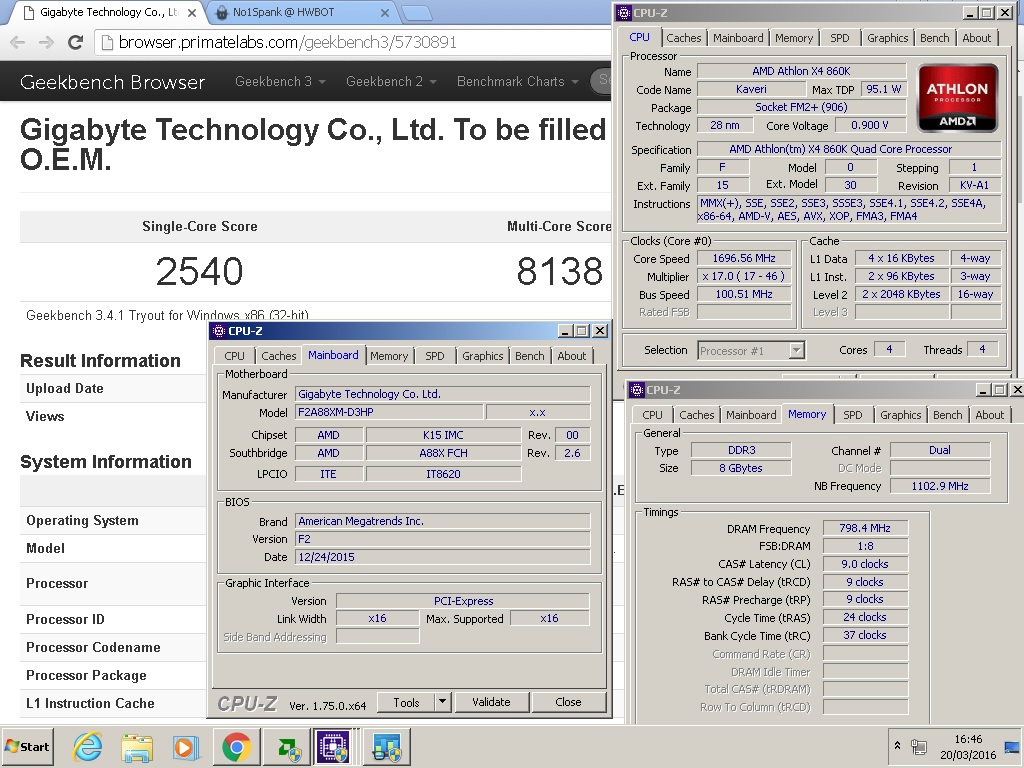Click the Tools button in CPU-Z
Image resolution: width=1024 pixels, height=768 pixels.
coord(406,702)
